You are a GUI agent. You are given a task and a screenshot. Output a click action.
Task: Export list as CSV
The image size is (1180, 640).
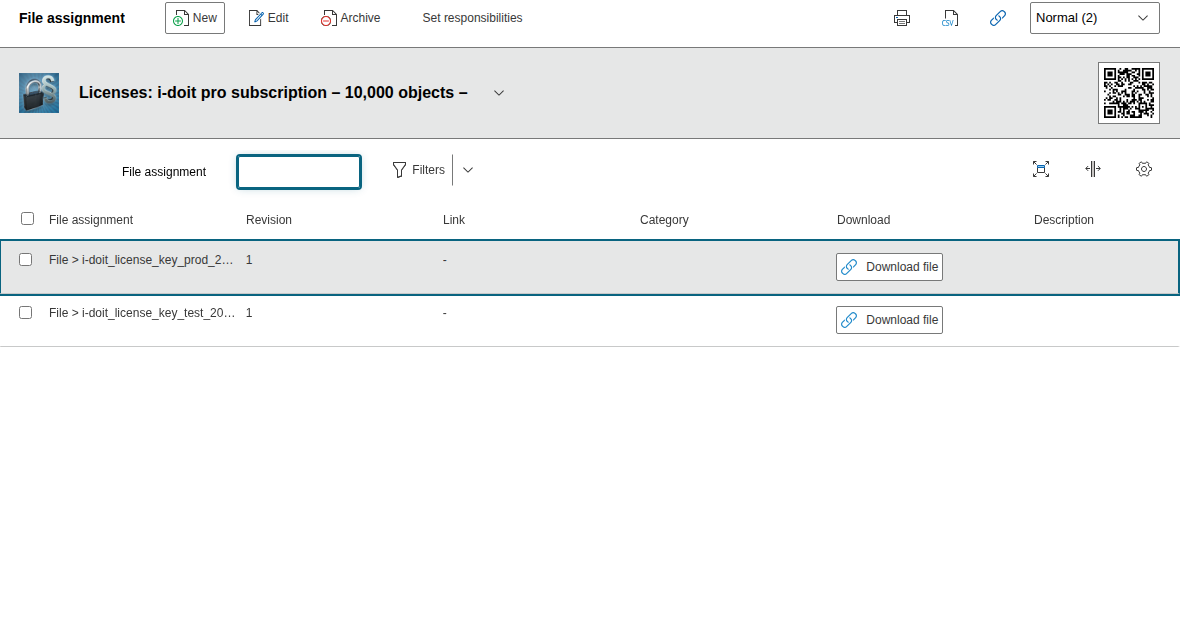[950, 18]
